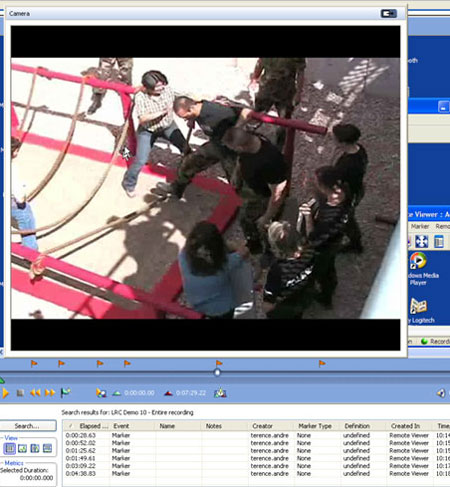This screenshot has height=487, width=450.
Task: Select the first highlighted View mode icon
Action: coord(10,448)
